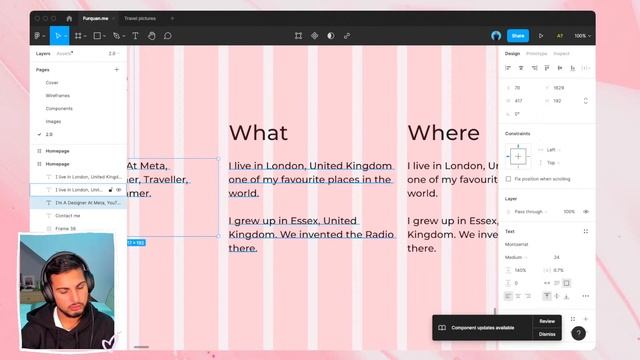Click the Align right icon
Screen dimensions: 640x360
click(534, 68)
